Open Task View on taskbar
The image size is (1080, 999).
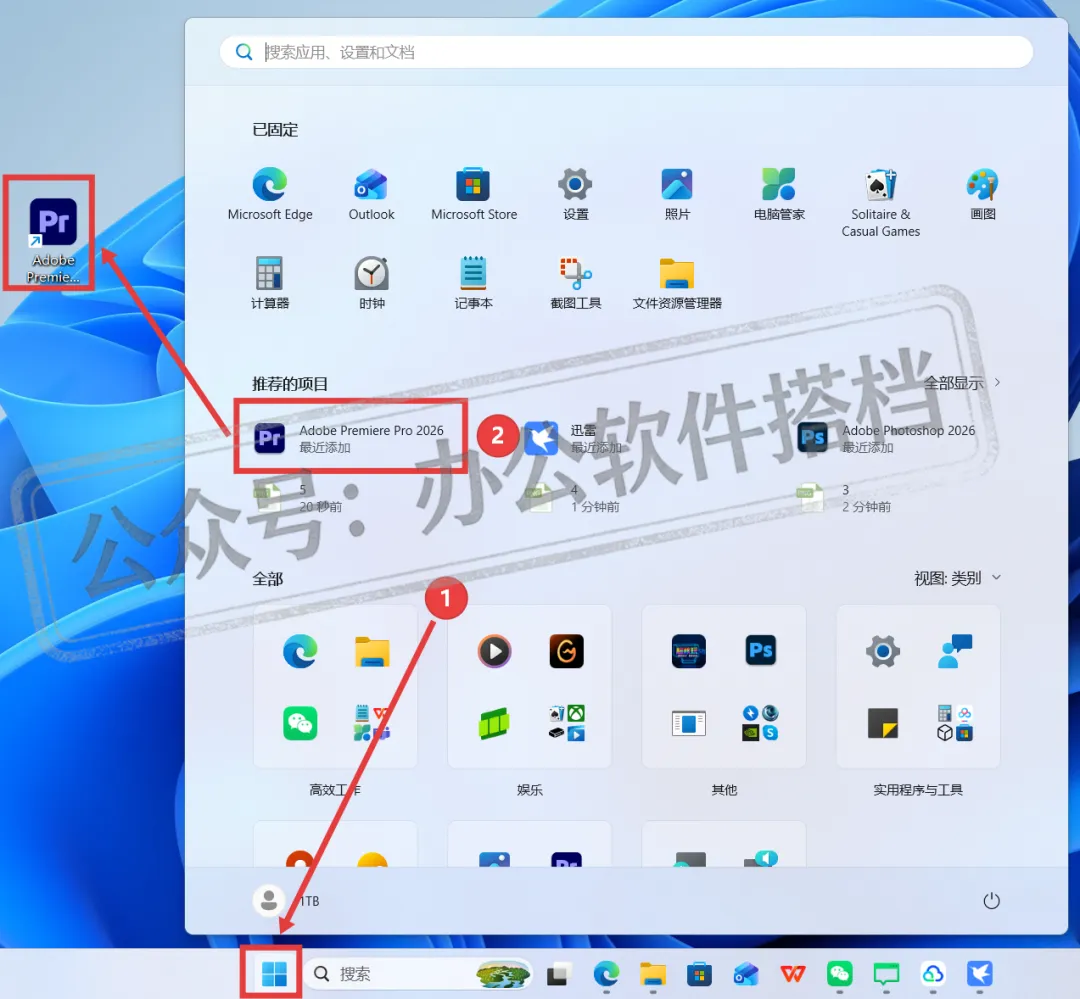coord(559,974)
